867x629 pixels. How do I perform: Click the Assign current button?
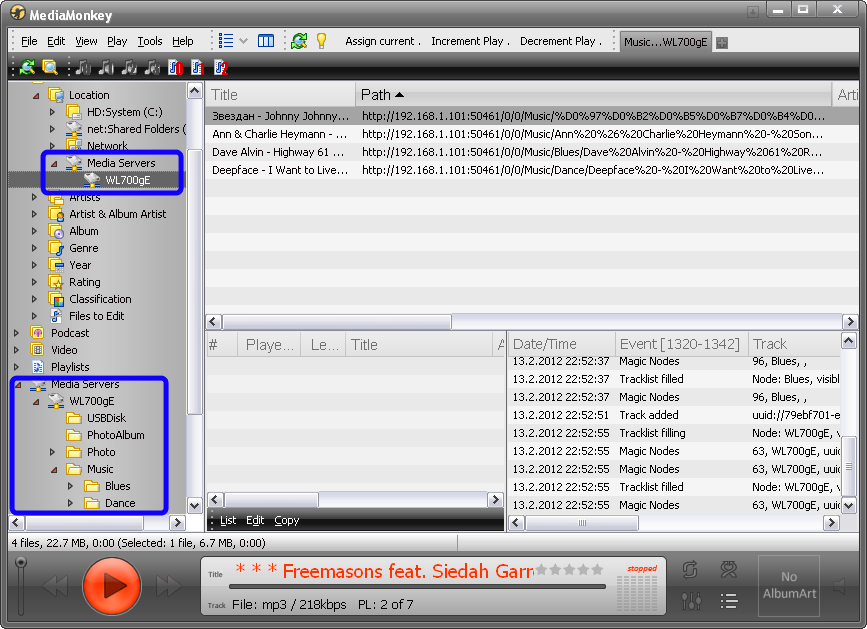click(381, 41)
